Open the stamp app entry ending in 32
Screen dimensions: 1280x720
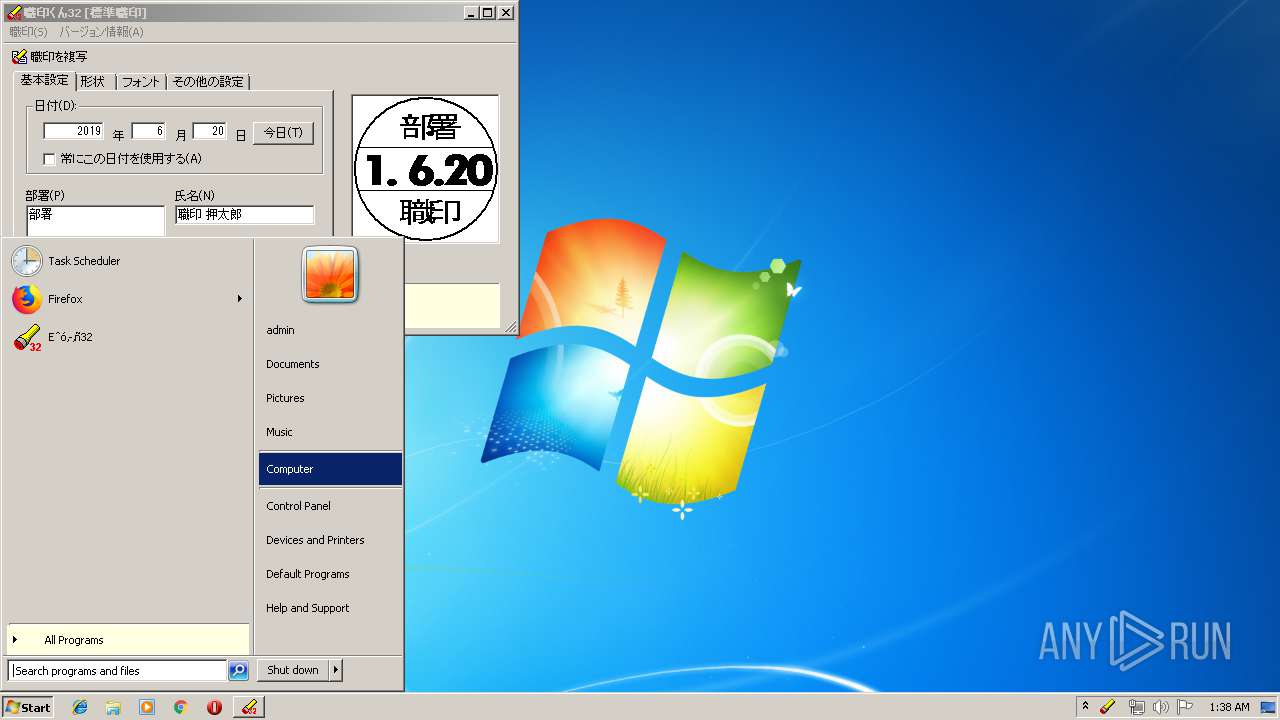pos(126,337)
